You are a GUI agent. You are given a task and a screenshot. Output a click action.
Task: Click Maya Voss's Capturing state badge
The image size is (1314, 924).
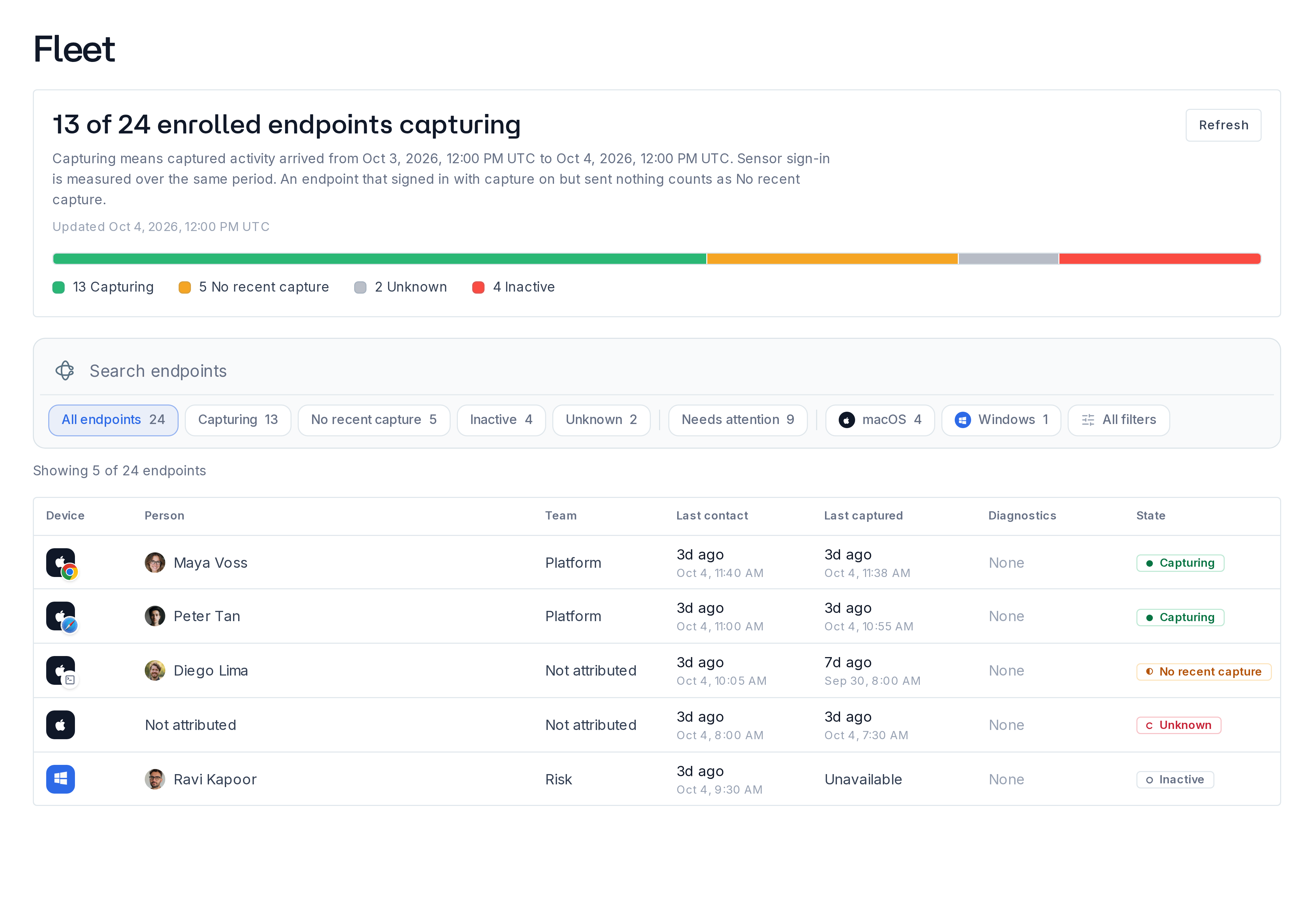[x=1180, y=563]
